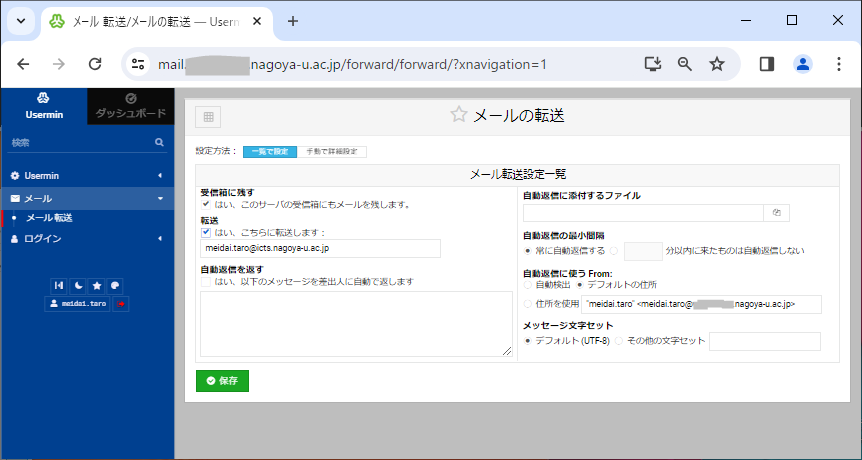Reload the page
This screenshot has width=862, height=460.
(95, 64)
